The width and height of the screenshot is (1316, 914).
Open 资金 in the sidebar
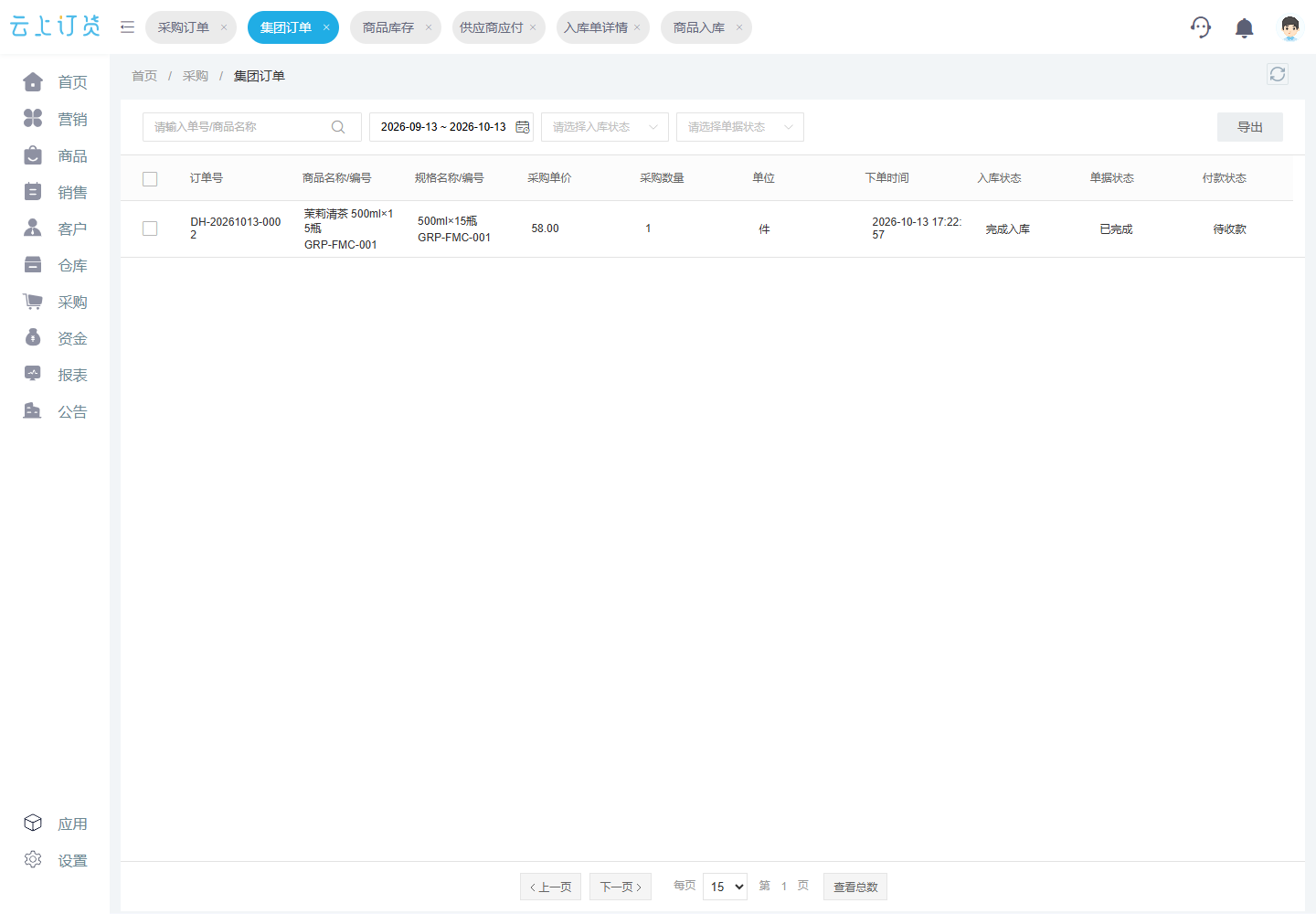tap(55, 338)
